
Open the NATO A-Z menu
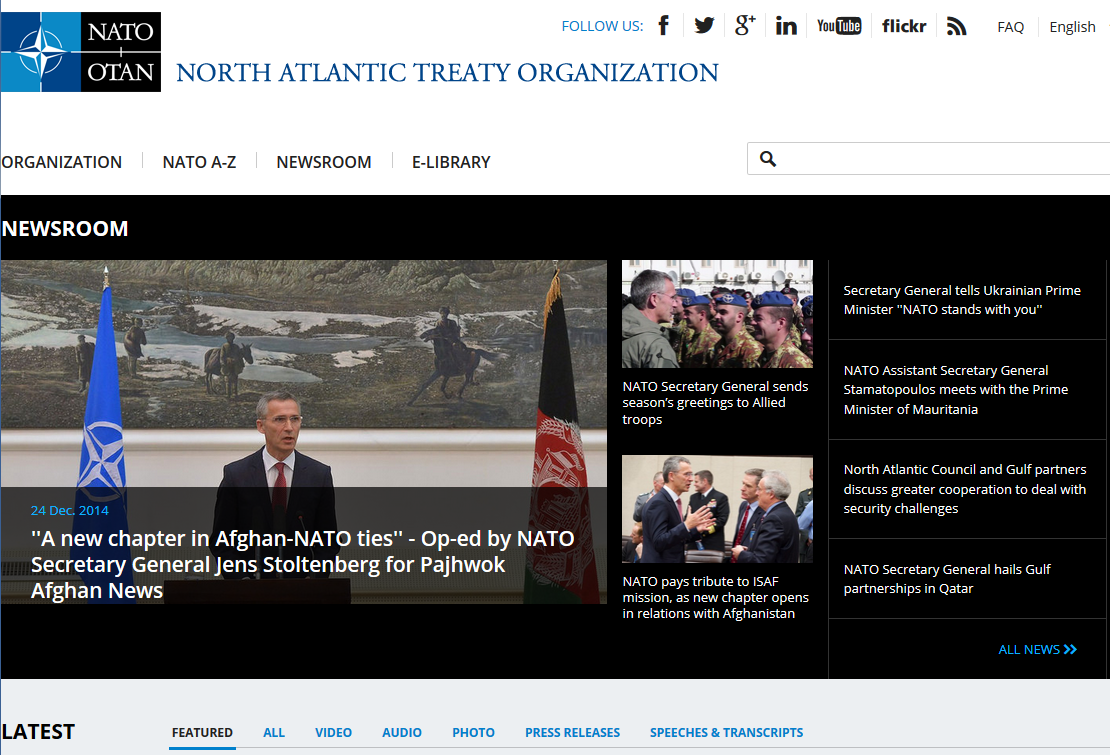tap(199, 162)
